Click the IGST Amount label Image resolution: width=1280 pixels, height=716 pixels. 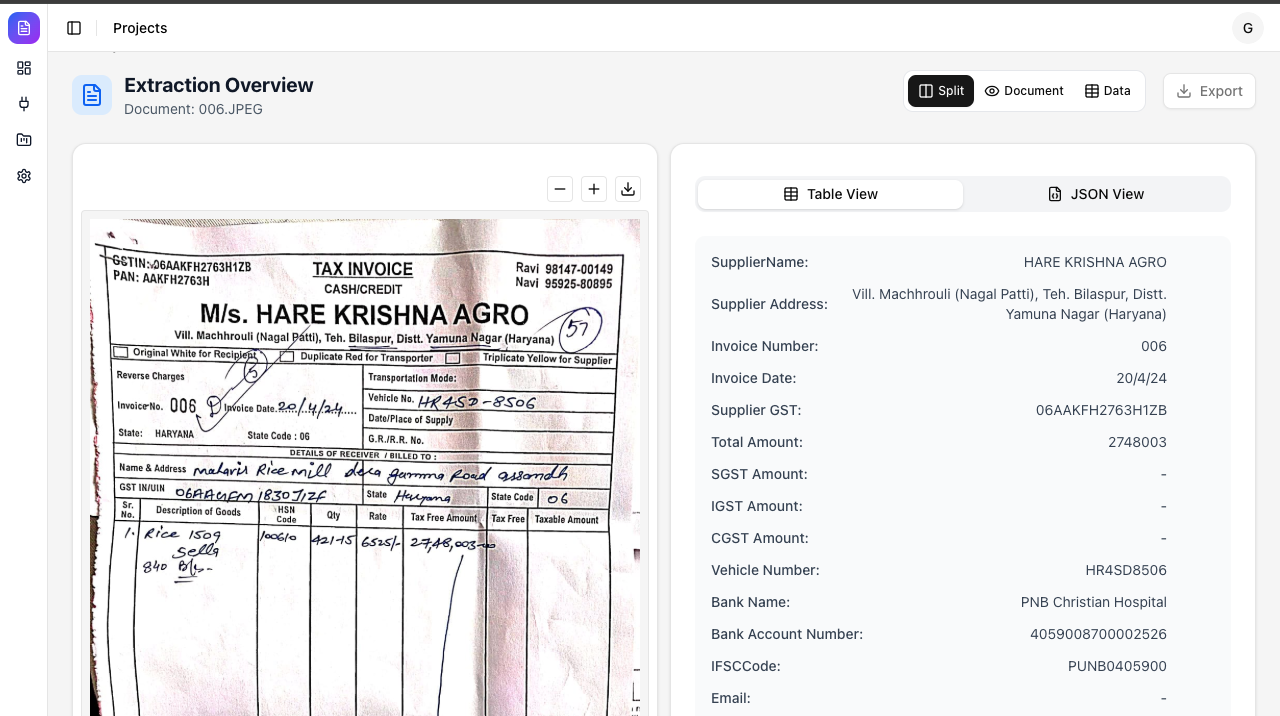[x=759, y=506]
